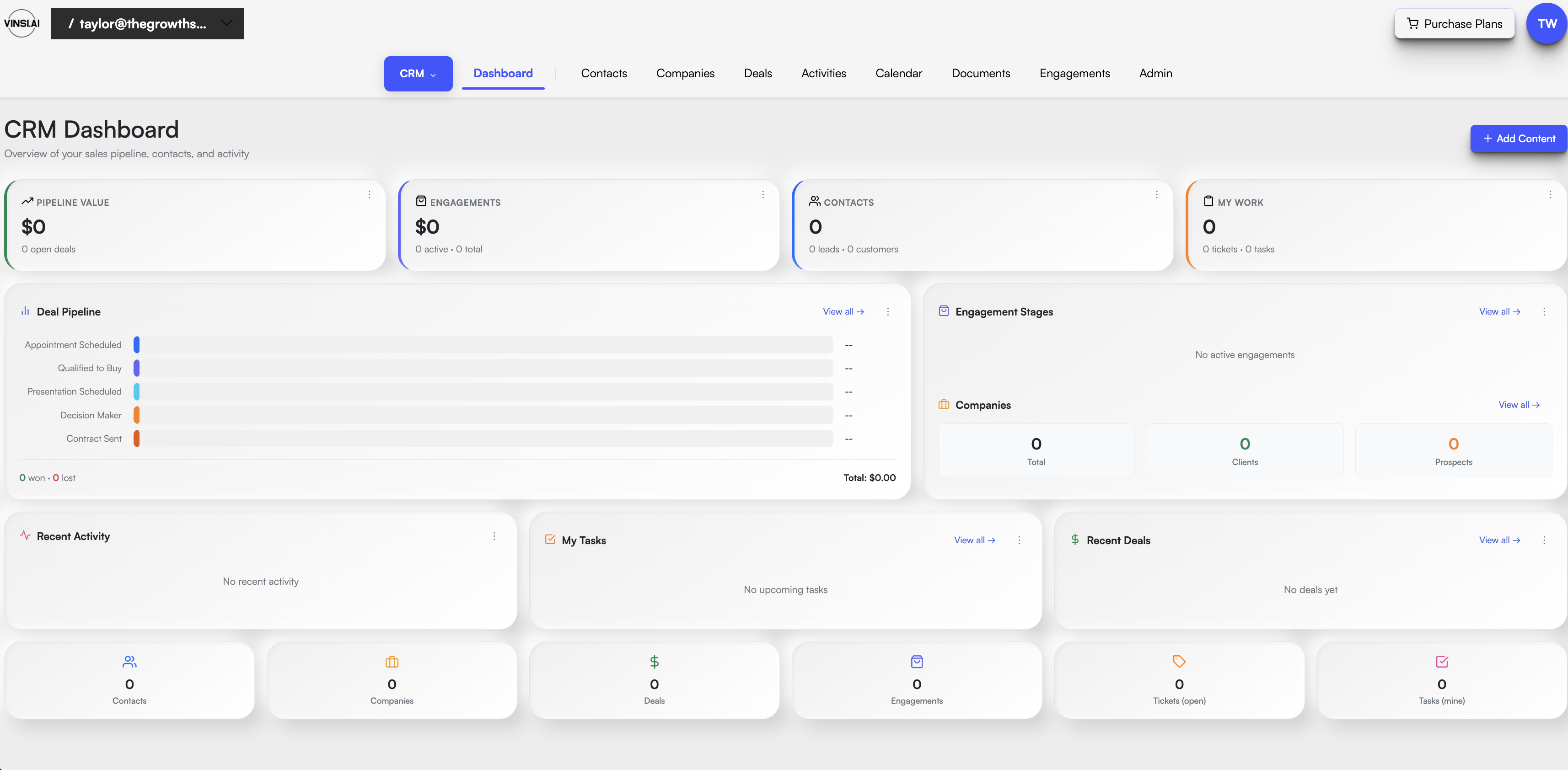Click the Qualified to Buy pipeline bar
The height and width of the screenshot is (770, 1568).
click(483, 368)
